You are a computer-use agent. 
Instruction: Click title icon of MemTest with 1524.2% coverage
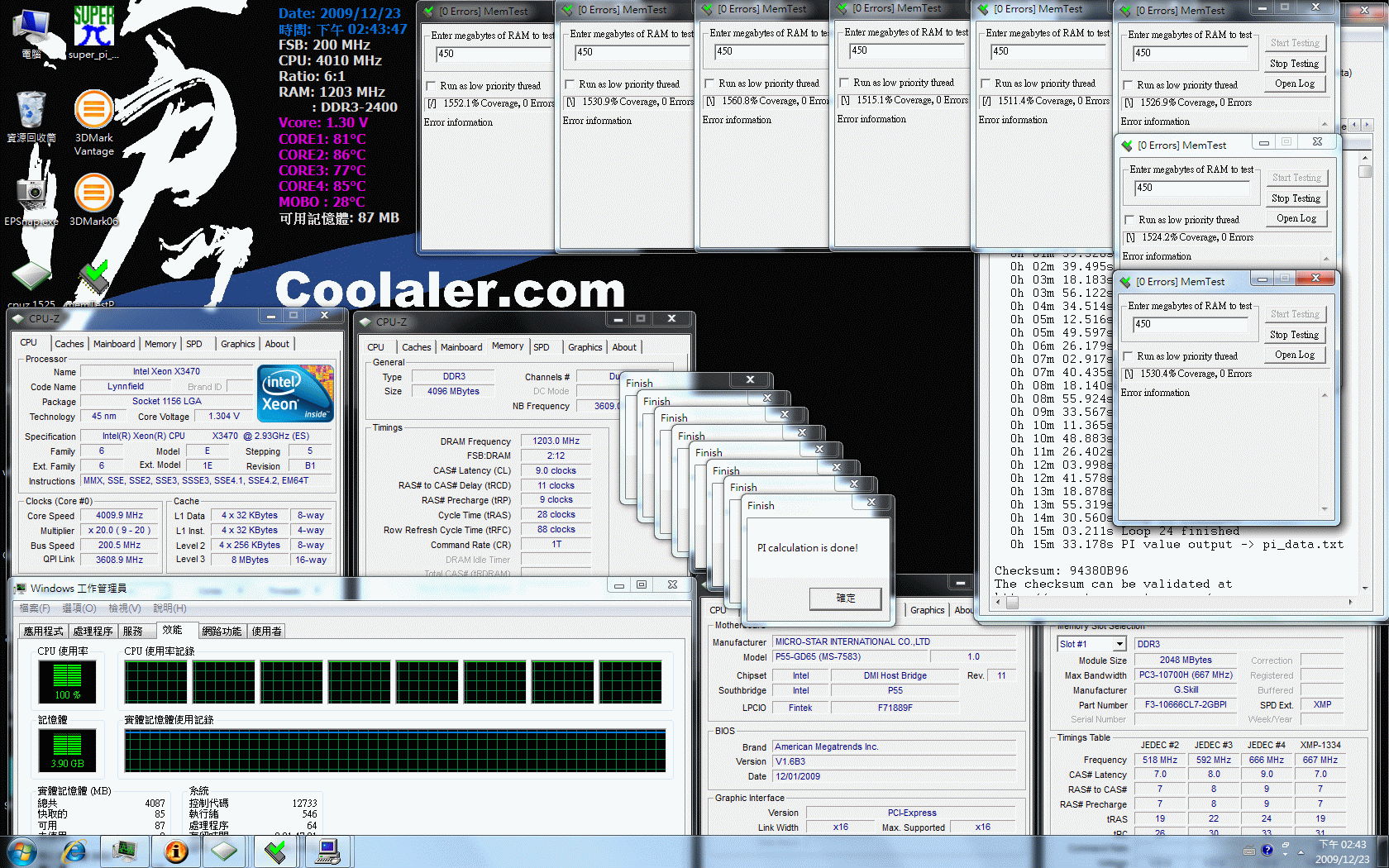coord(1127,145)
